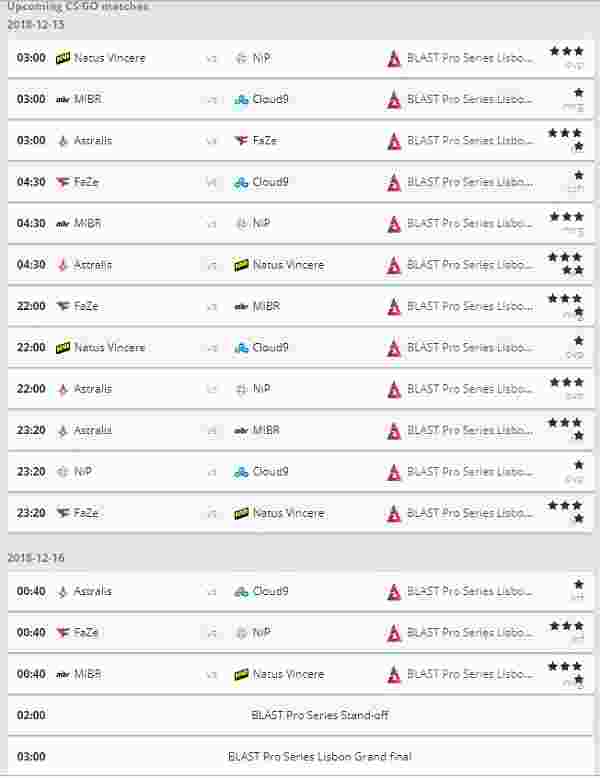
Task: Click MIBR team name in 00:40 match
Action: click(x=88, y=674)
